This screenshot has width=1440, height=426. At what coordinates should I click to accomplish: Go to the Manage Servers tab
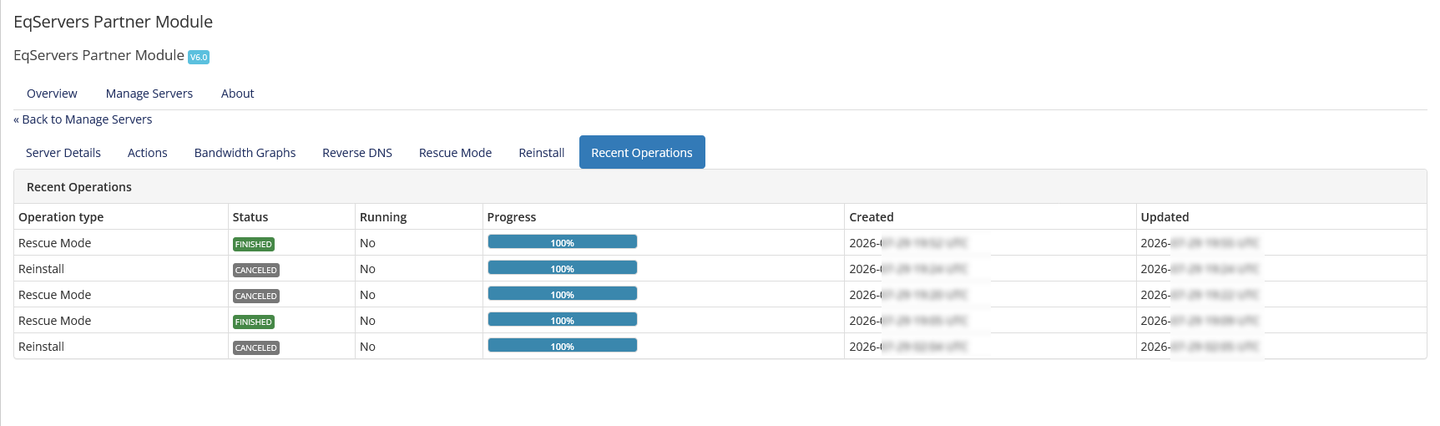(x=149, y=93)
